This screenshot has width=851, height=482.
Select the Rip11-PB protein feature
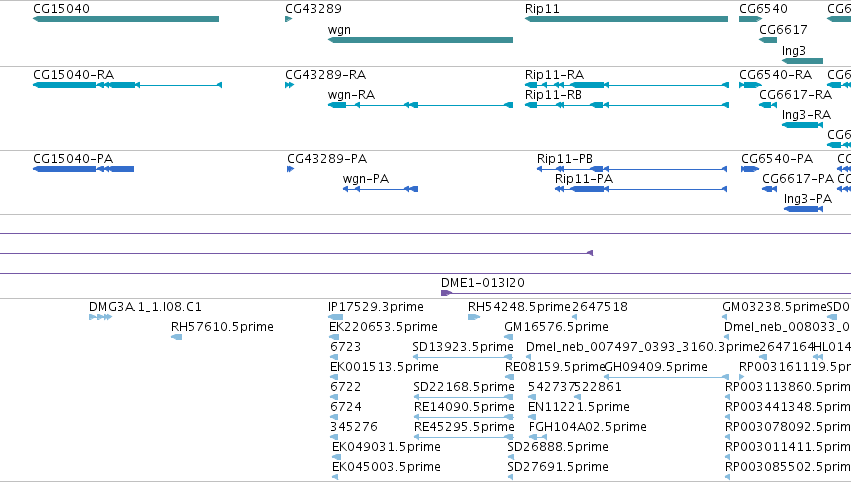point(632,169)
